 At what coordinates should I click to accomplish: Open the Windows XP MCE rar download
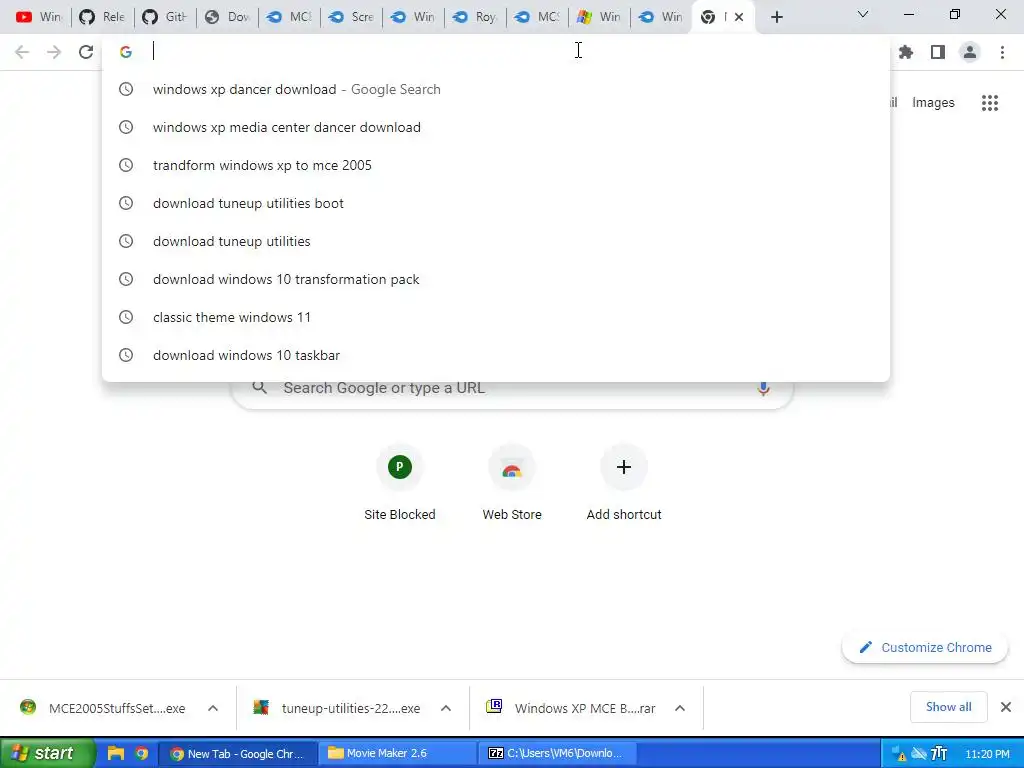point(571,708)
